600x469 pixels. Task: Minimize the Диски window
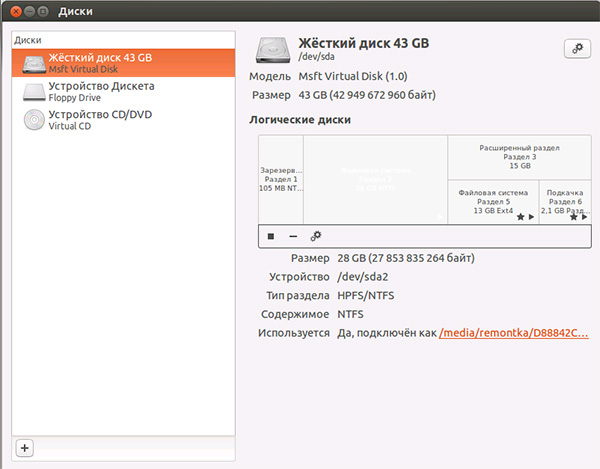click(x=30, y=11)
